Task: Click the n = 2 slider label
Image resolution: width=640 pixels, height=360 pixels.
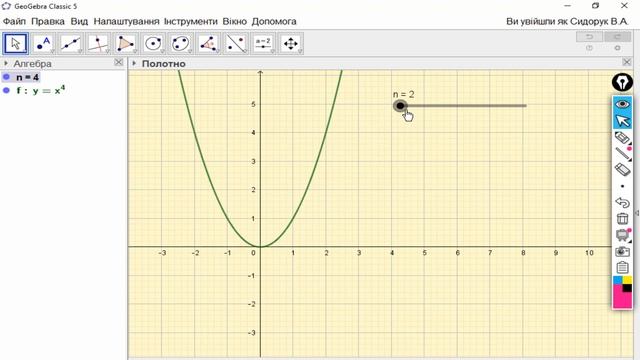Action: pyautogui.click(x=403, y=94)
